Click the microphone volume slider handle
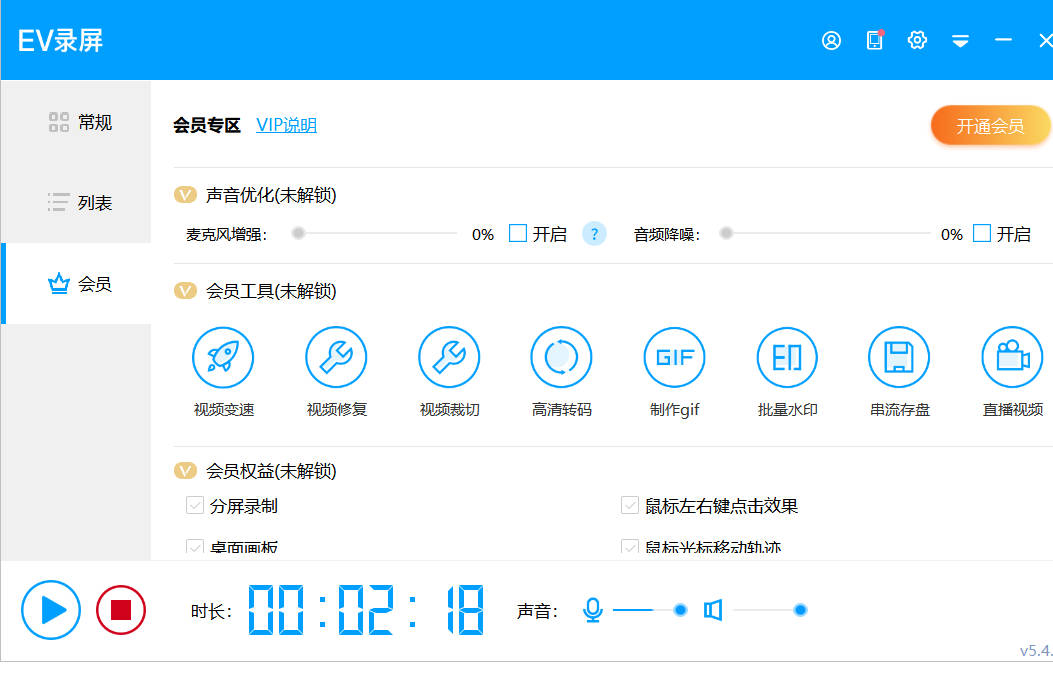Viewport: 1053px width, 677px height. [680, 610]
